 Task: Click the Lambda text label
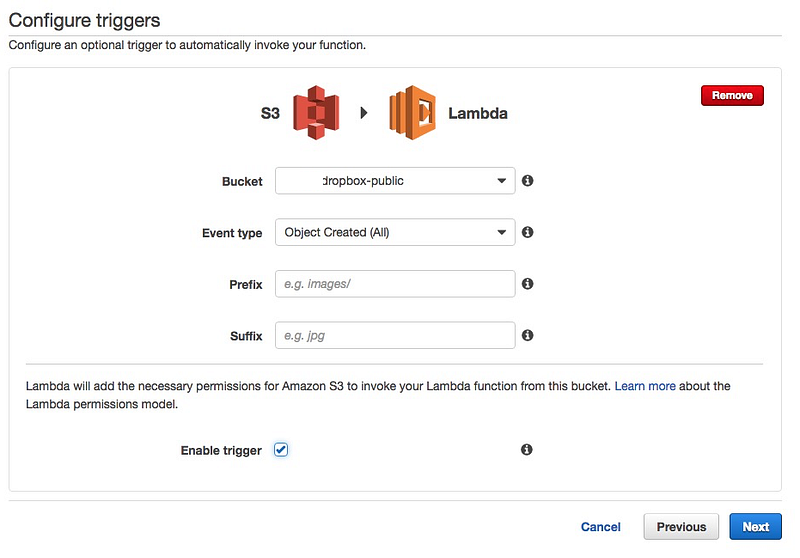click(x=478, y=113)
